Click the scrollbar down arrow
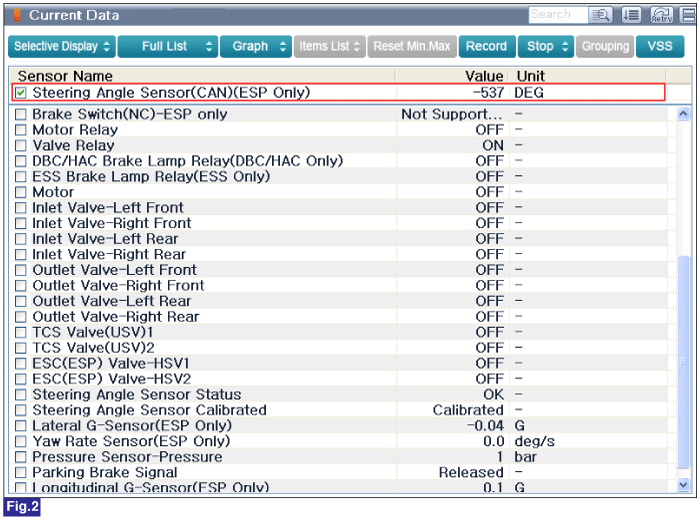 point(683,484)
